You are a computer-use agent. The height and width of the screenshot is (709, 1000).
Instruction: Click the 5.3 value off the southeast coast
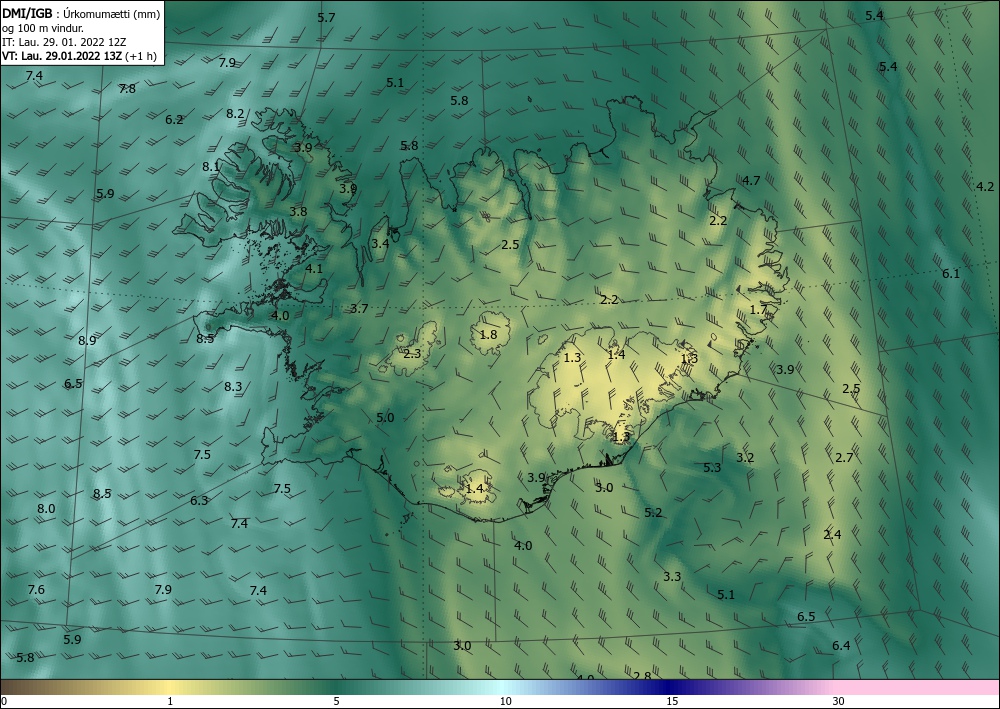[x=712, y=467]
